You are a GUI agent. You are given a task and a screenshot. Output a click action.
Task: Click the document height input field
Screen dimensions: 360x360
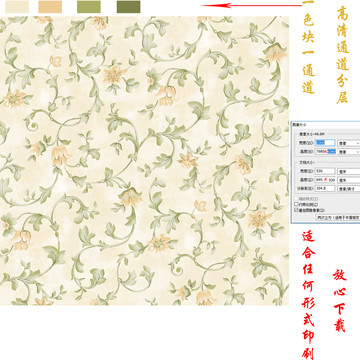tap(325, 180)
